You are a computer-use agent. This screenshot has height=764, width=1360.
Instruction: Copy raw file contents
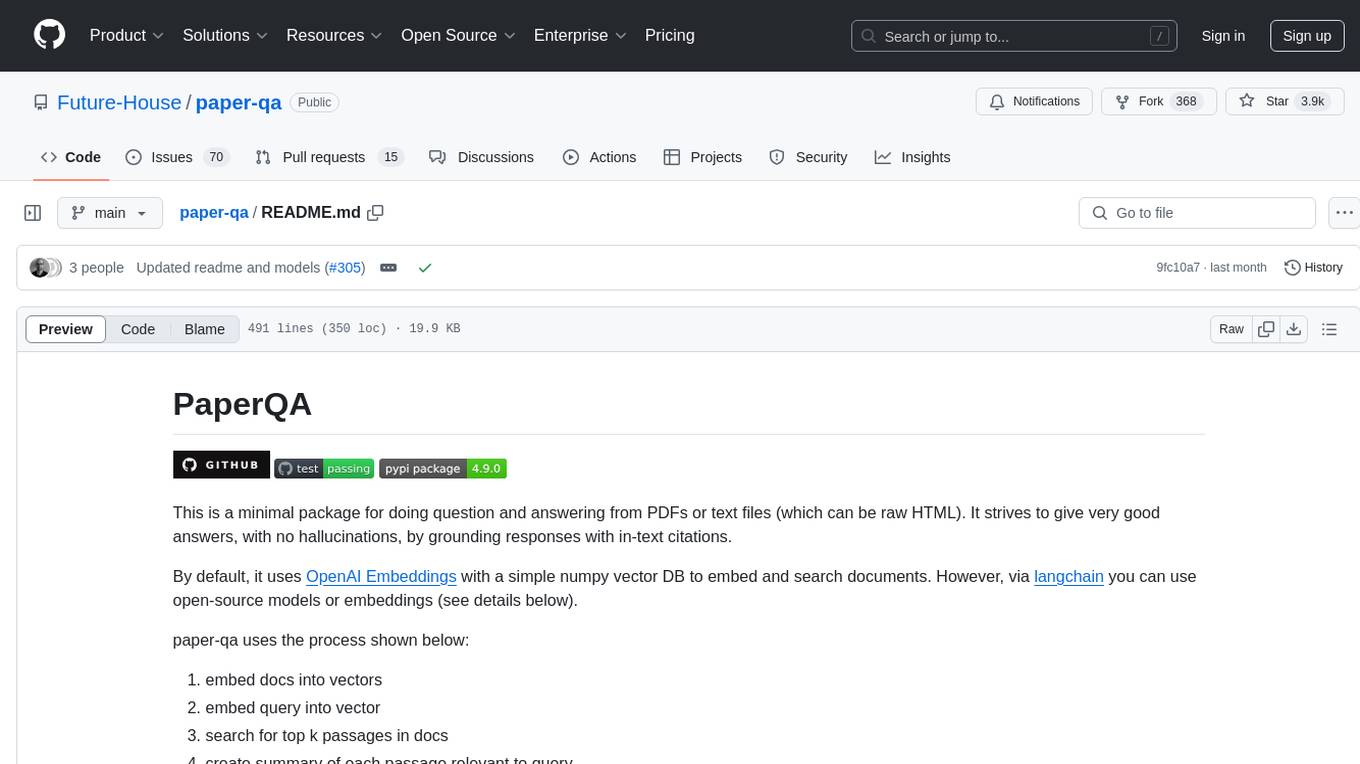(x=1266, y=329)
